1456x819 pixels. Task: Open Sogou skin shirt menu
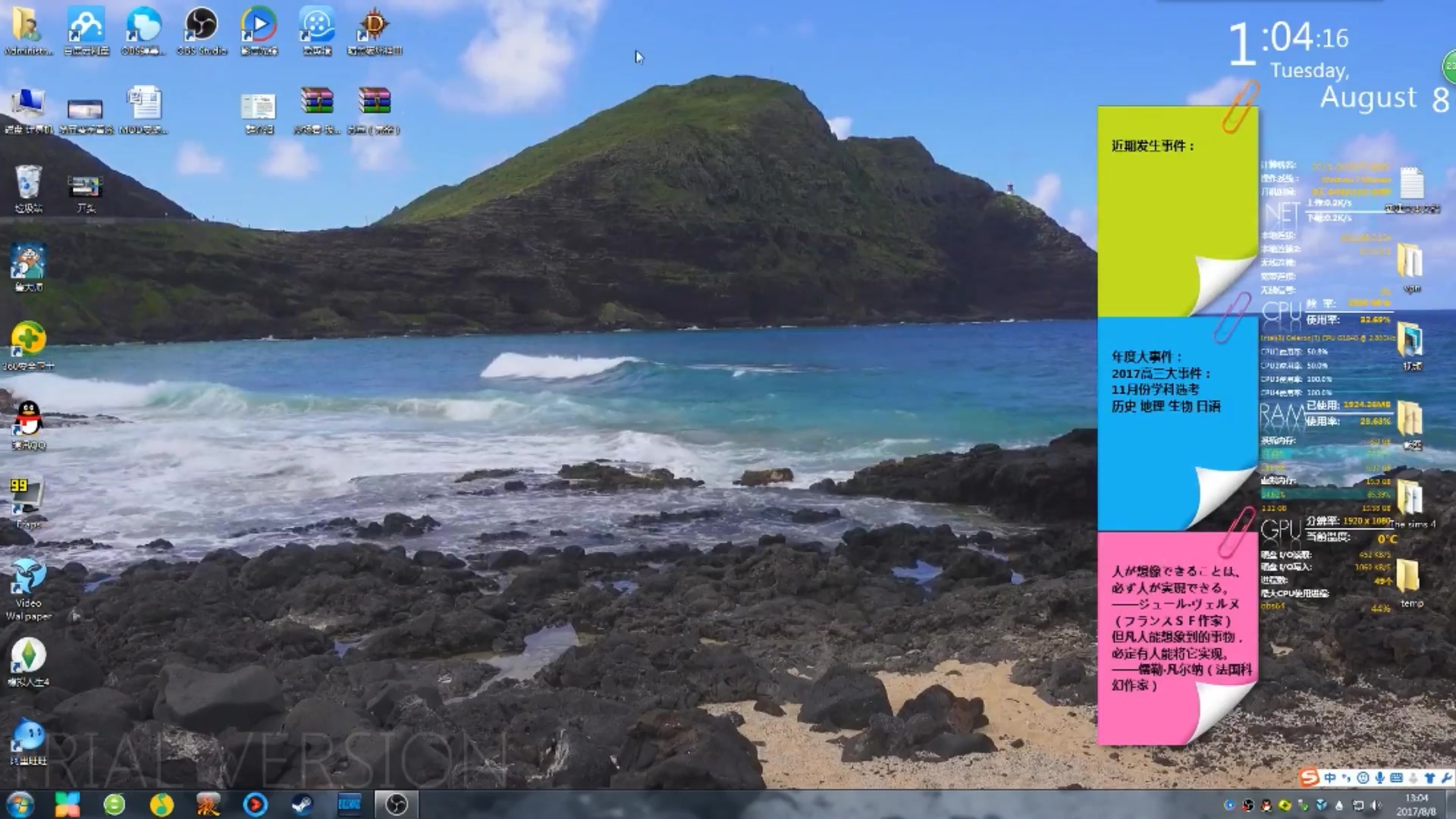coord(1429,778)
